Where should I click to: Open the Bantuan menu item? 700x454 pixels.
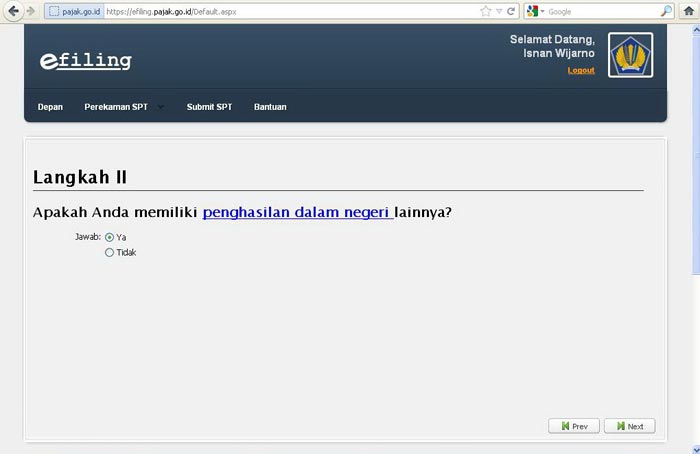coord(270,107)
